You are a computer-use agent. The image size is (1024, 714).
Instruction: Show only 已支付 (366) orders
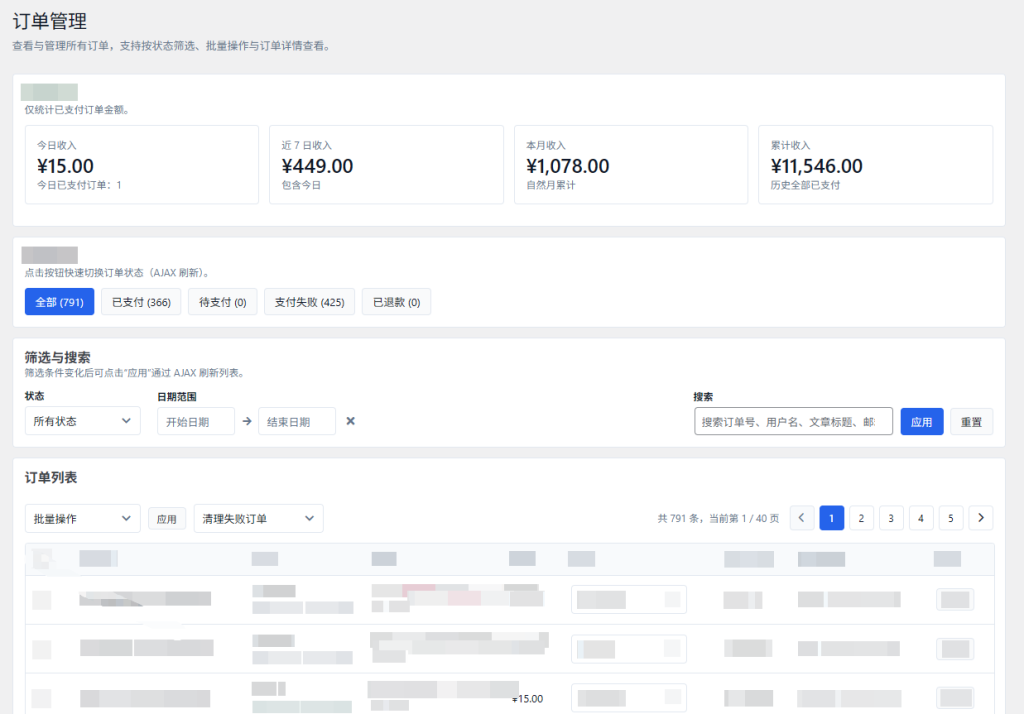click(141, 302)
